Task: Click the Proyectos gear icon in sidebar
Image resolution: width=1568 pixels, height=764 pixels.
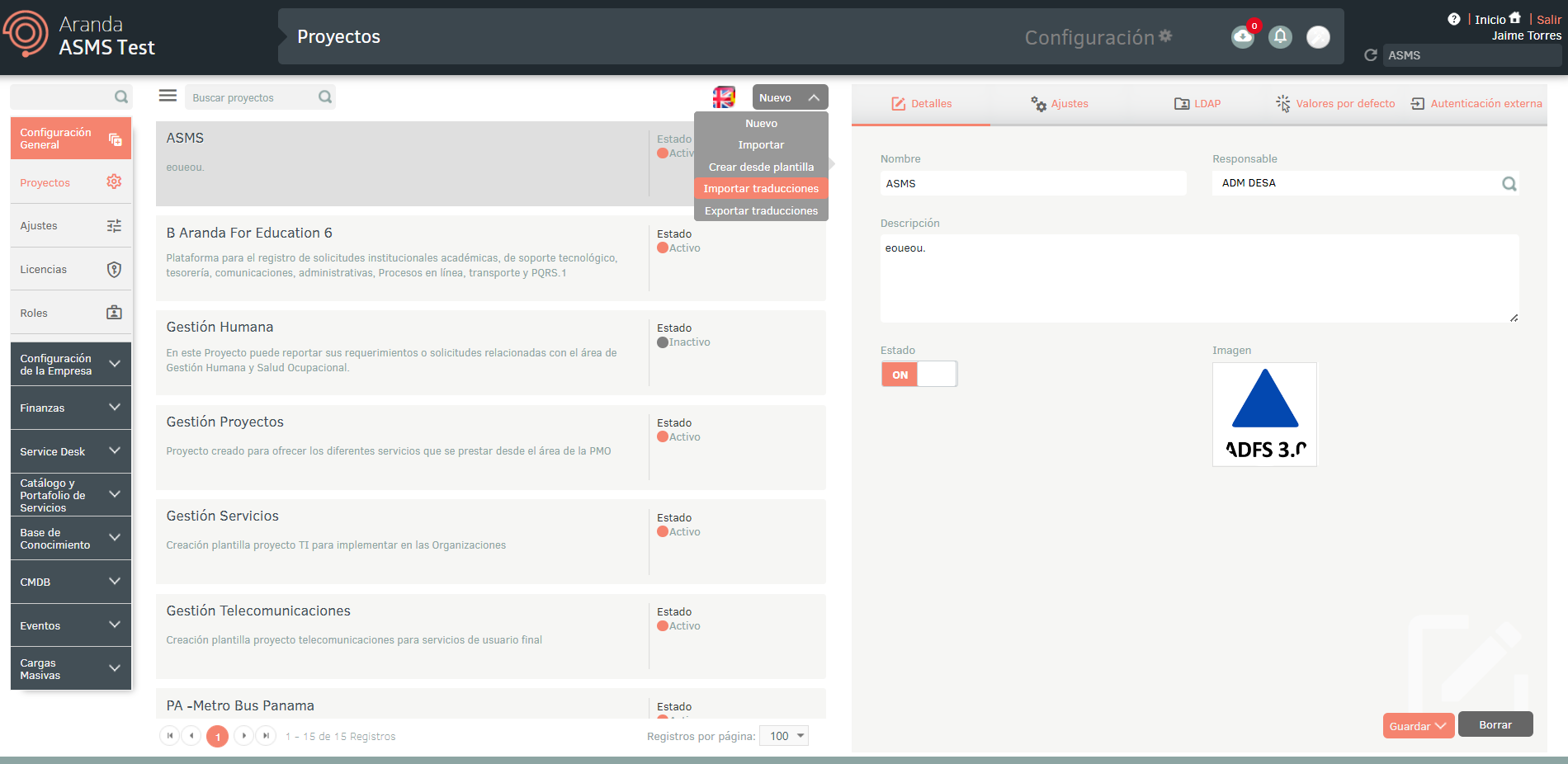Action: [x=114, y=182]
